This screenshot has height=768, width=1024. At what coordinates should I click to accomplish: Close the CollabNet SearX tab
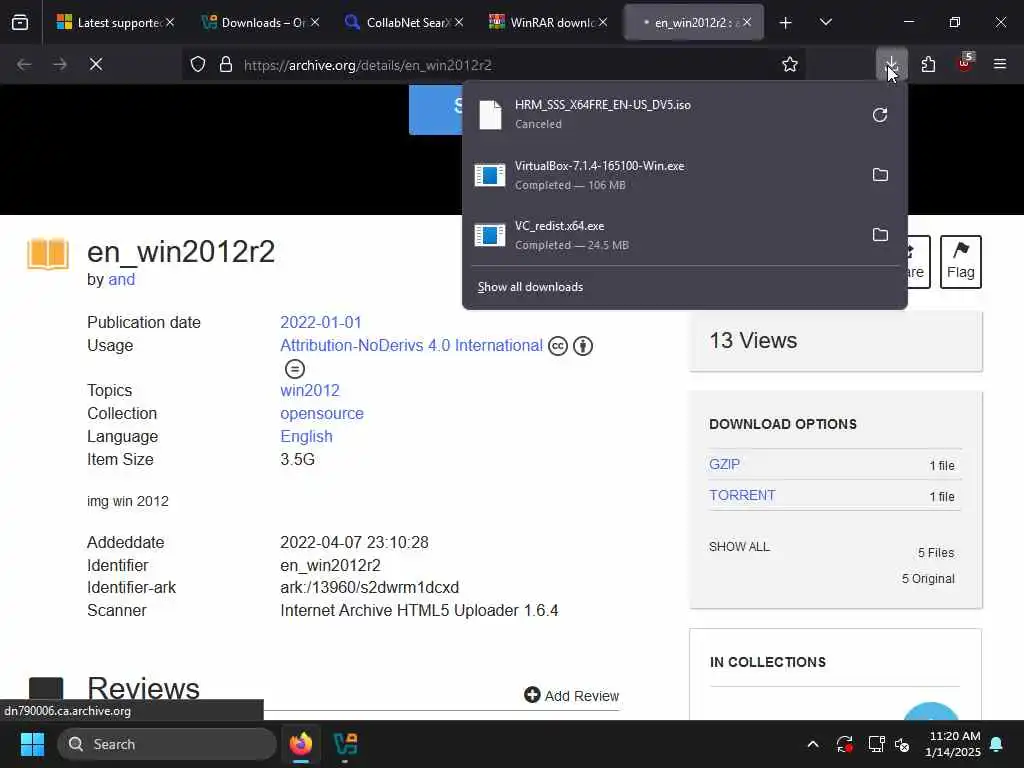pos(459,23)
